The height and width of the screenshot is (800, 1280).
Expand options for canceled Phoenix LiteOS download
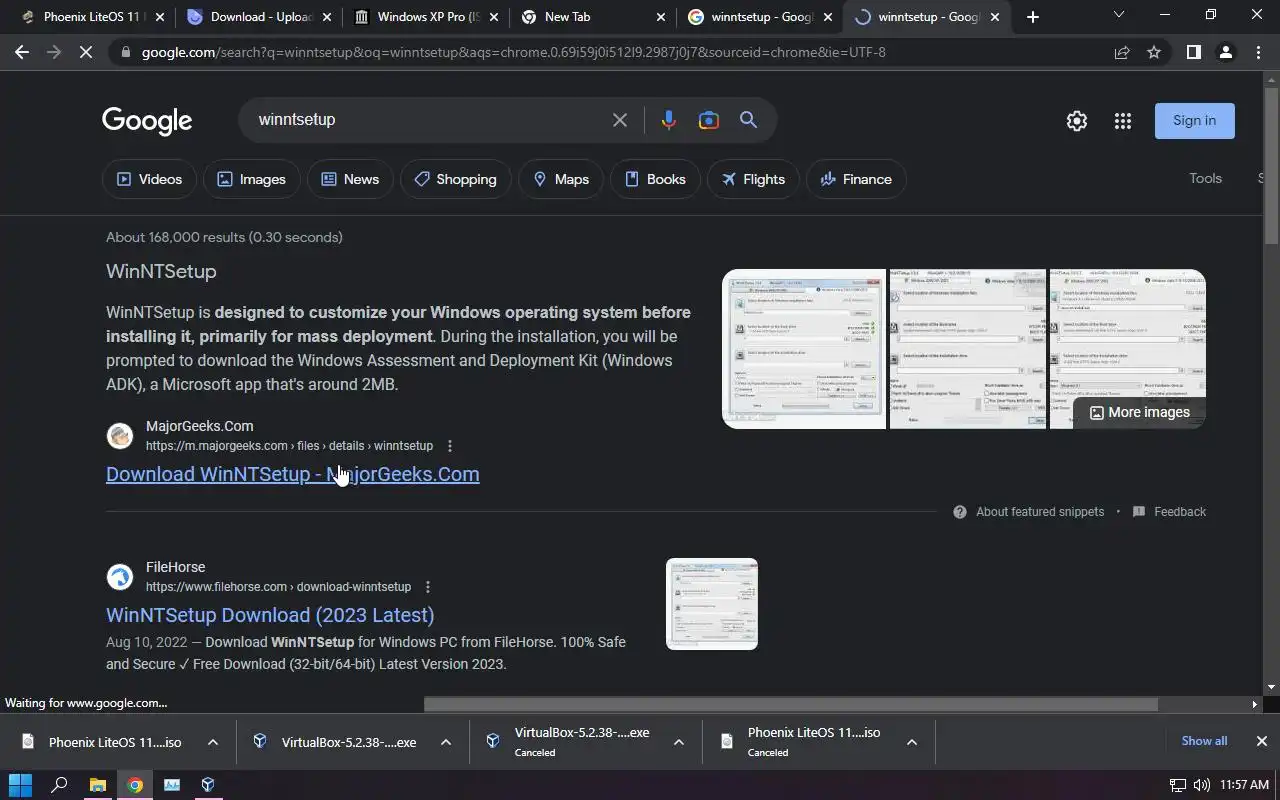(x=912, y=742)
